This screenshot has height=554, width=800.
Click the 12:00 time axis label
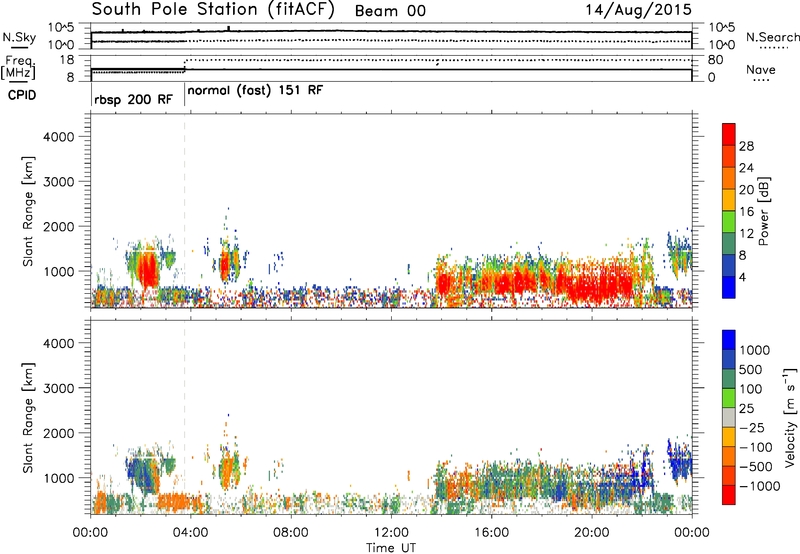391,533
